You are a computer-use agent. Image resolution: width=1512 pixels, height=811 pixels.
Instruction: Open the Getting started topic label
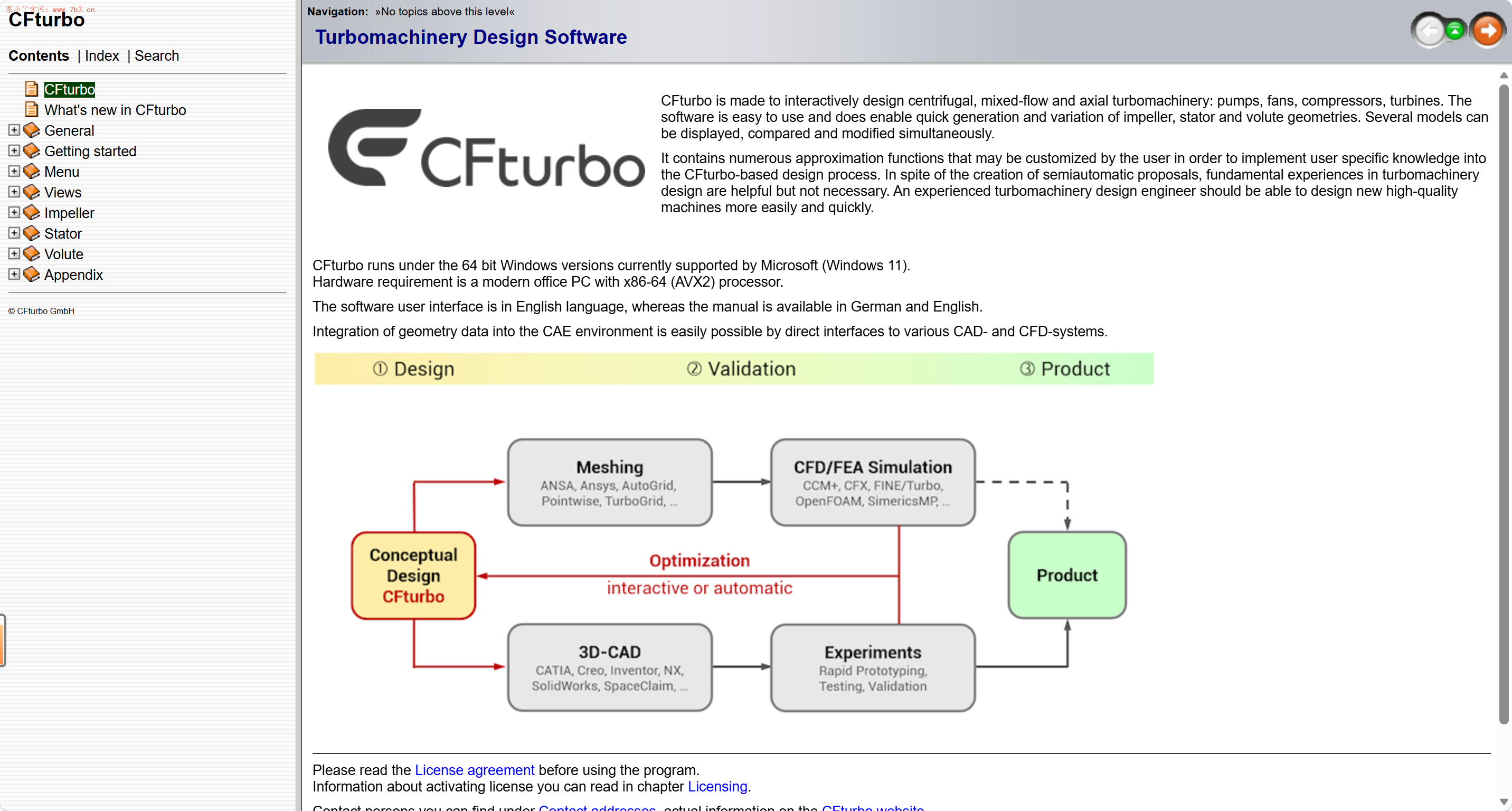click(x=90, y=151)
